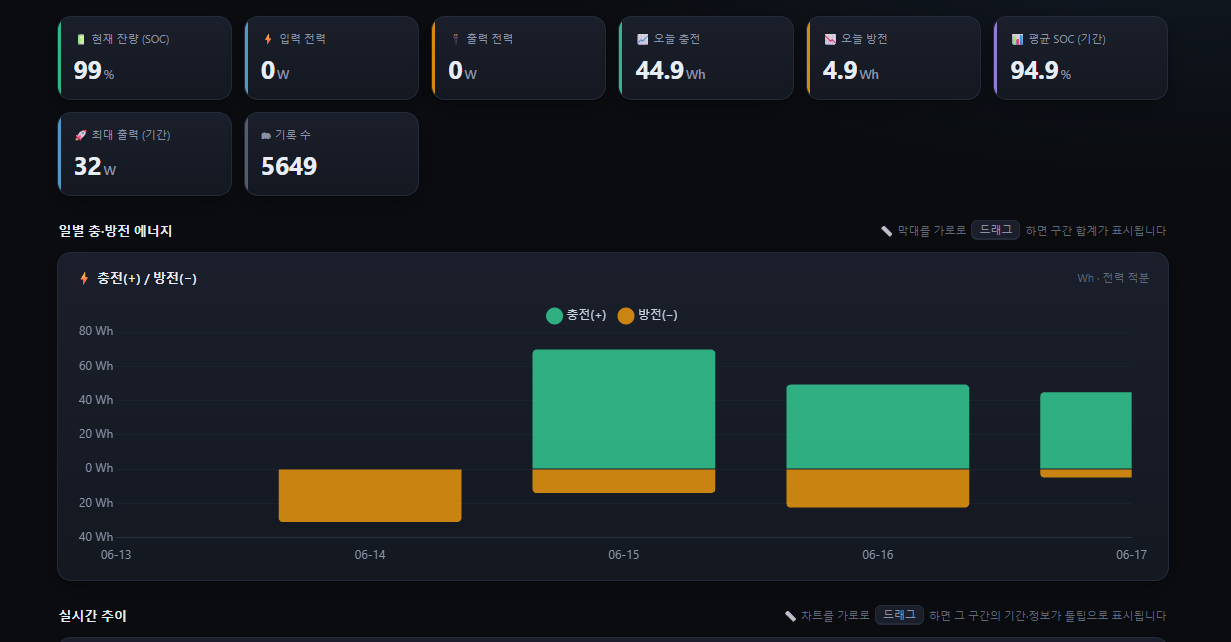Screen dimensions: 1231x642
Task: Click the orange discharge bar after 06-13
Action: [370, 495]
